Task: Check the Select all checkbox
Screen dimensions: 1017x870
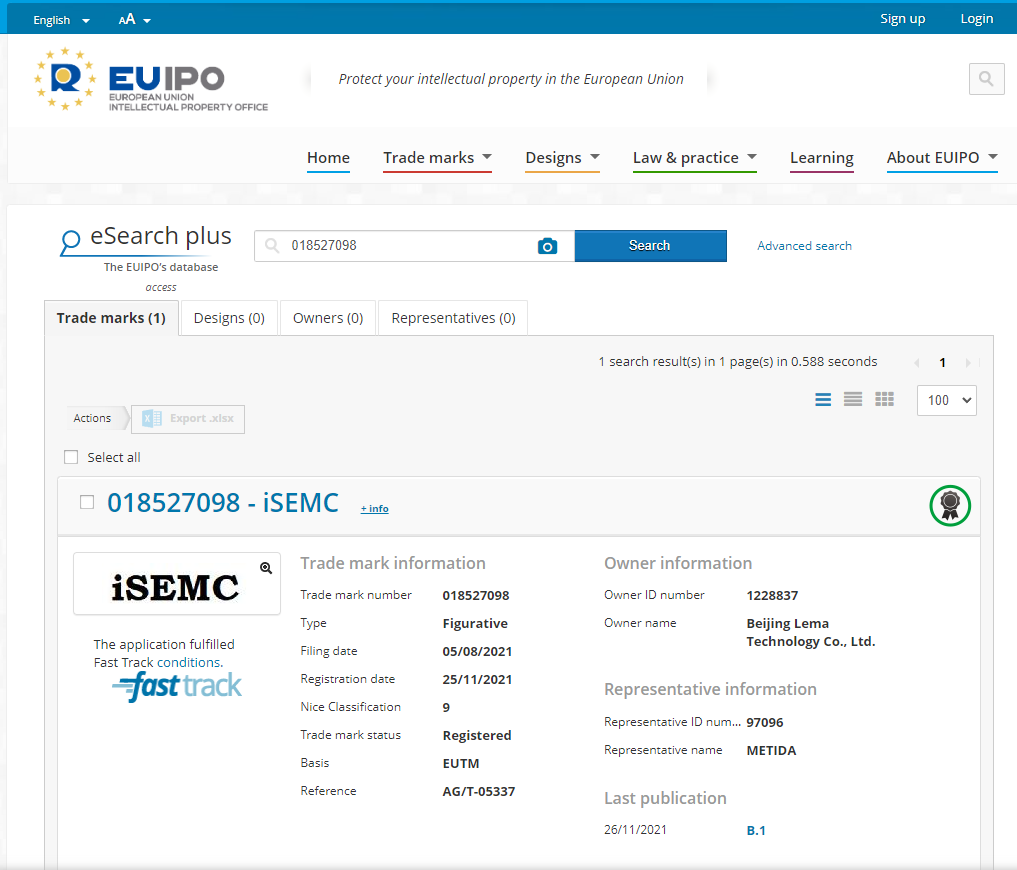Action: (71, 457)
